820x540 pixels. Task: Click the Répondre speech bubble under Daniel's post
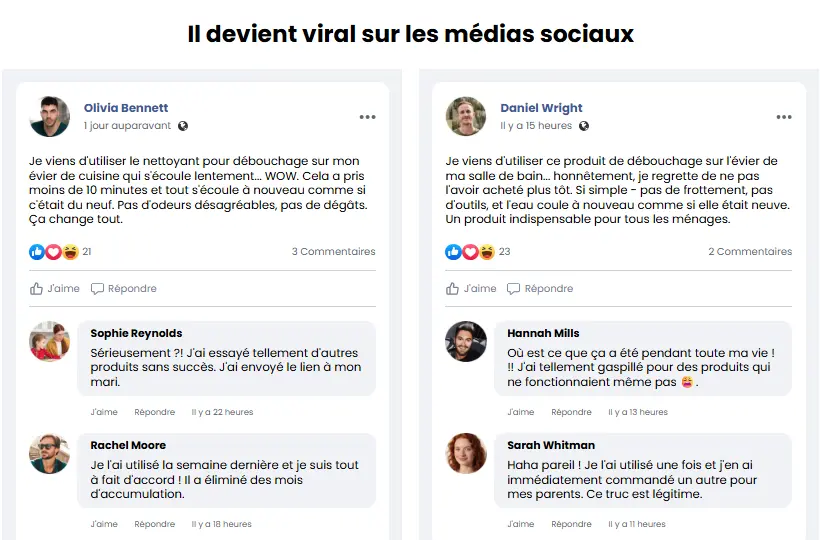tap(540, 289)
